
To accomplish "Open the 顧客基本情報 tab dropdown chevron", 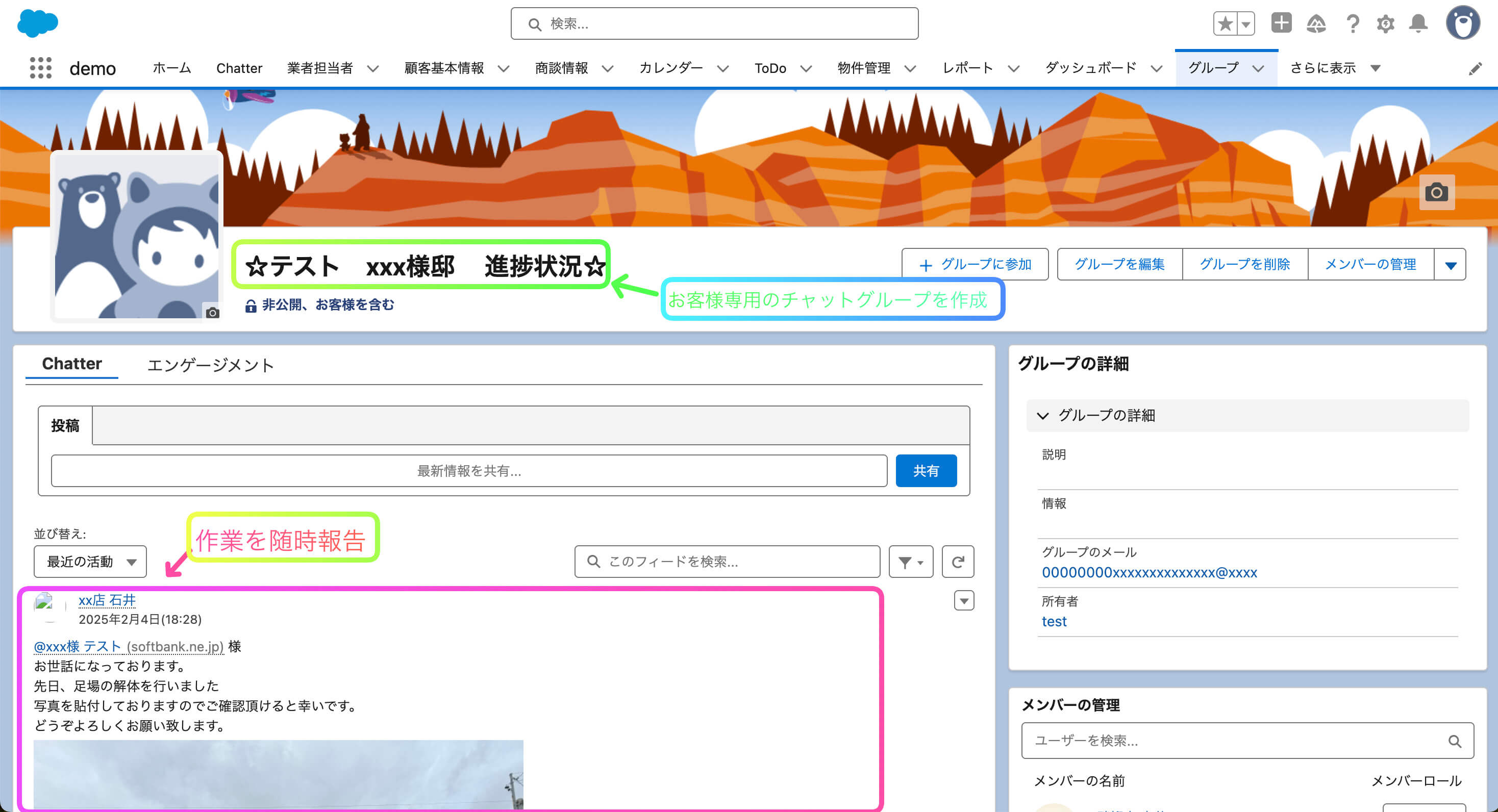I will [x=504, y=68].
